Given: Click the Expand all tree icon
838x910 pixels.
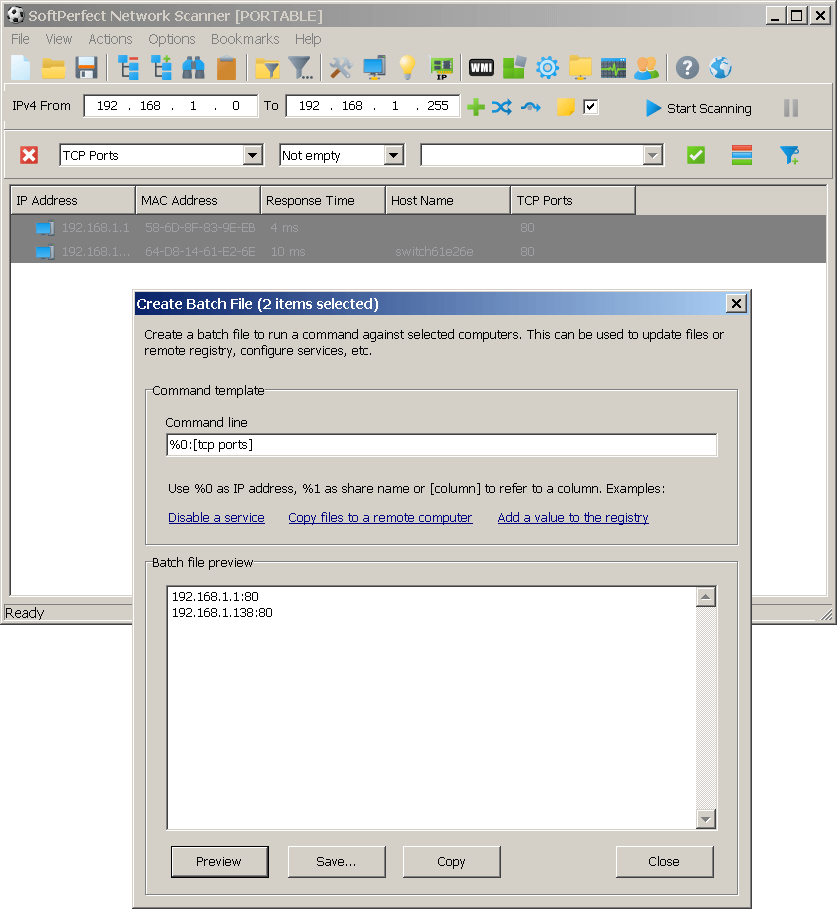Looking at the screenshot, I should click(x=161, y=68).
